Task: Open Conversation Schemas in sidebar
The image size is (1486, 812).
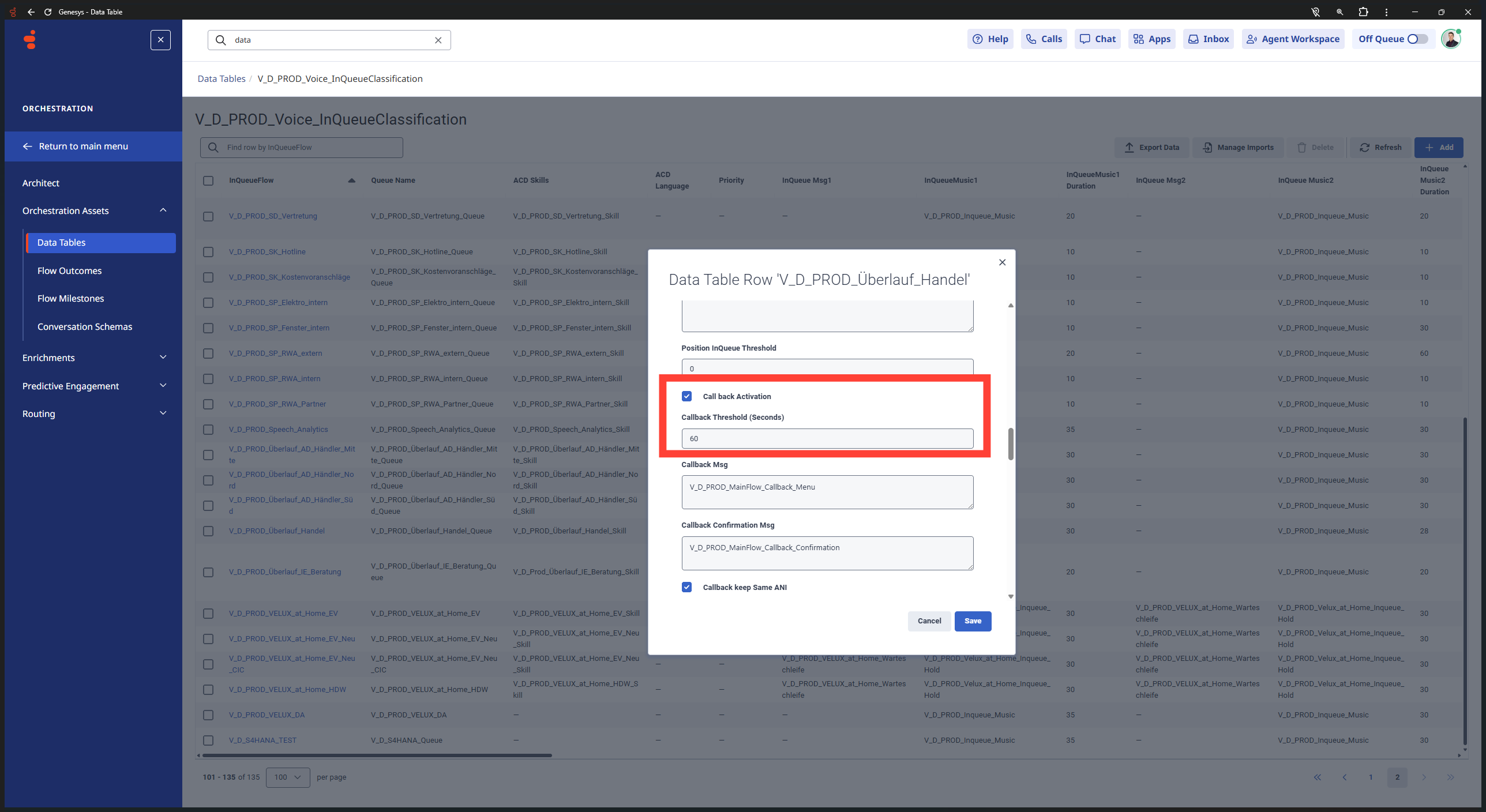Action: click(85, 327)
